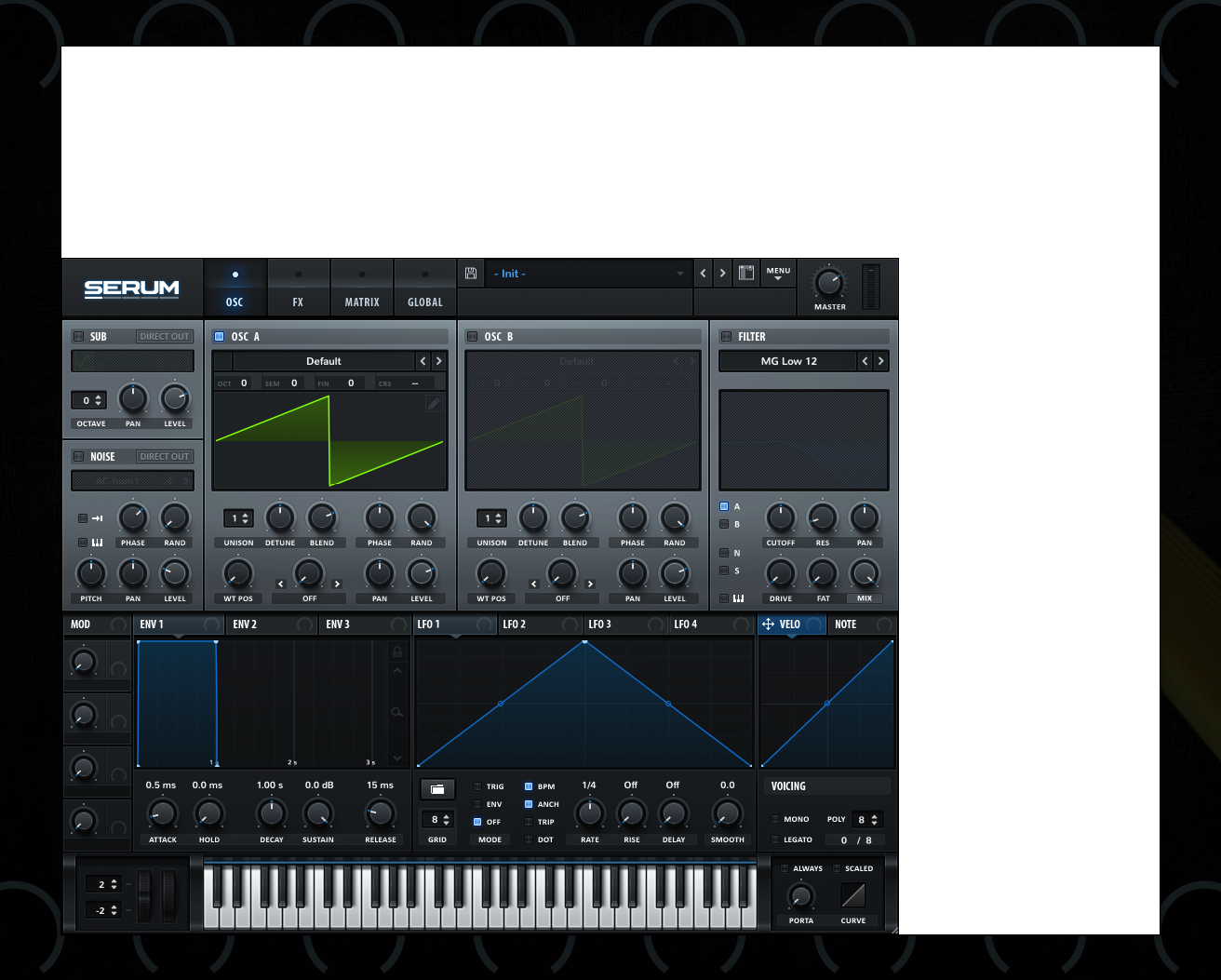Click SUB DIRECT OUT button

click(165, 337)
